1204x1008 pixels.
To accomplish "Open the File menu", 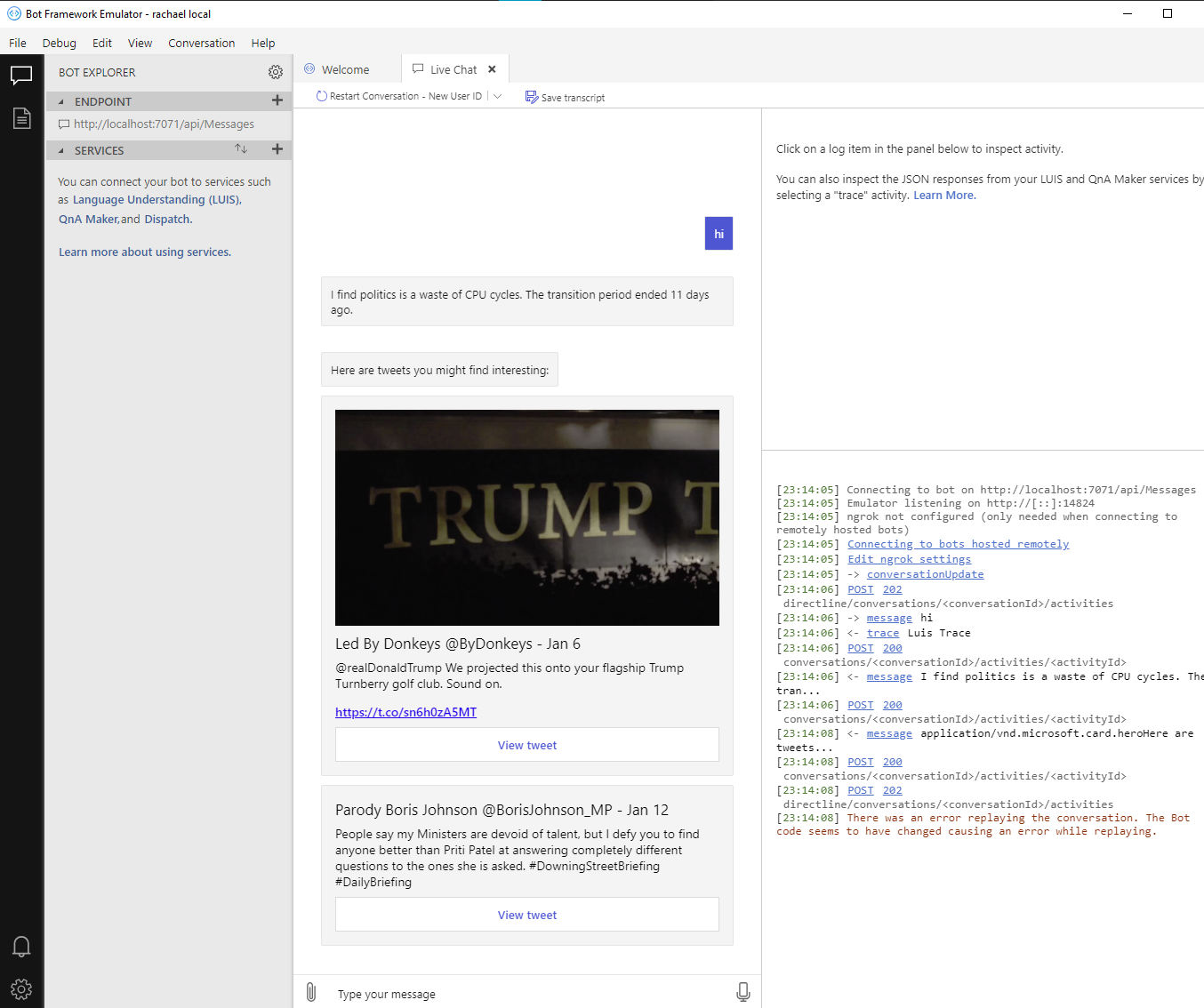I will (x=18, y=43).
